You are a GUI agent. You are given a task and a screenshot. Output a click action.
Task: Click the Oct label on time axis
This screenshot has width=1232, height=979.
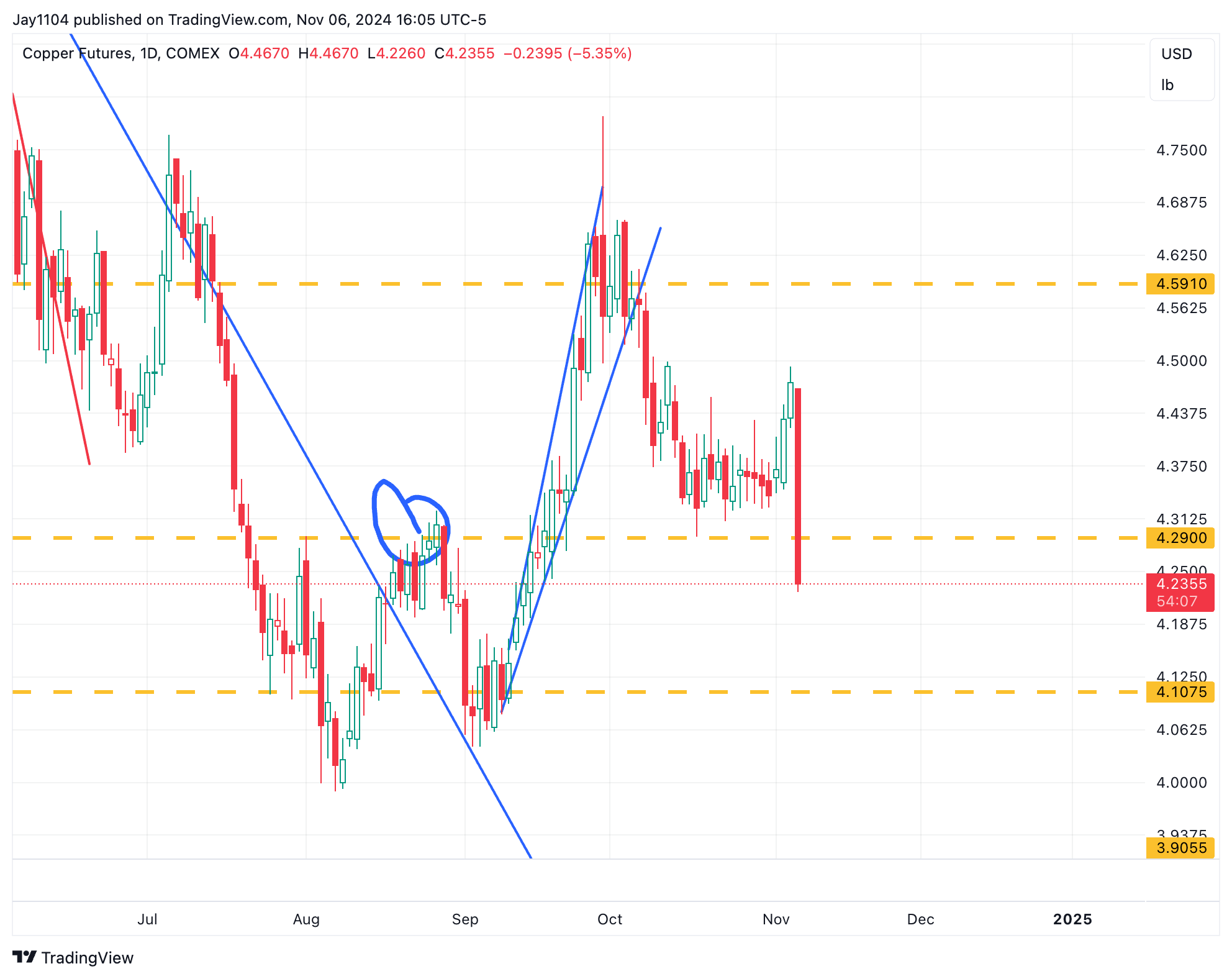tap(610, 919)
